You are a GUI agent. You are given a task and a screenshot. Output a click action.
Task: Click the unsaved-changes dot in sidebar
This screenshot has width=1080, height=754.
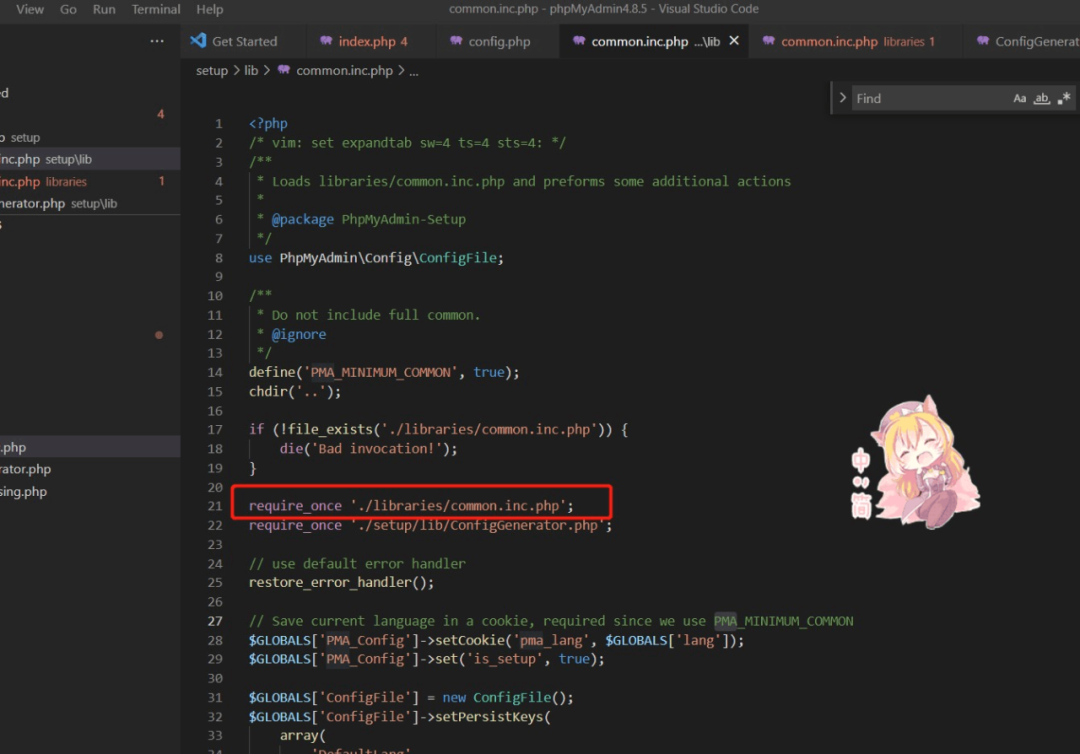coord(159,335)
